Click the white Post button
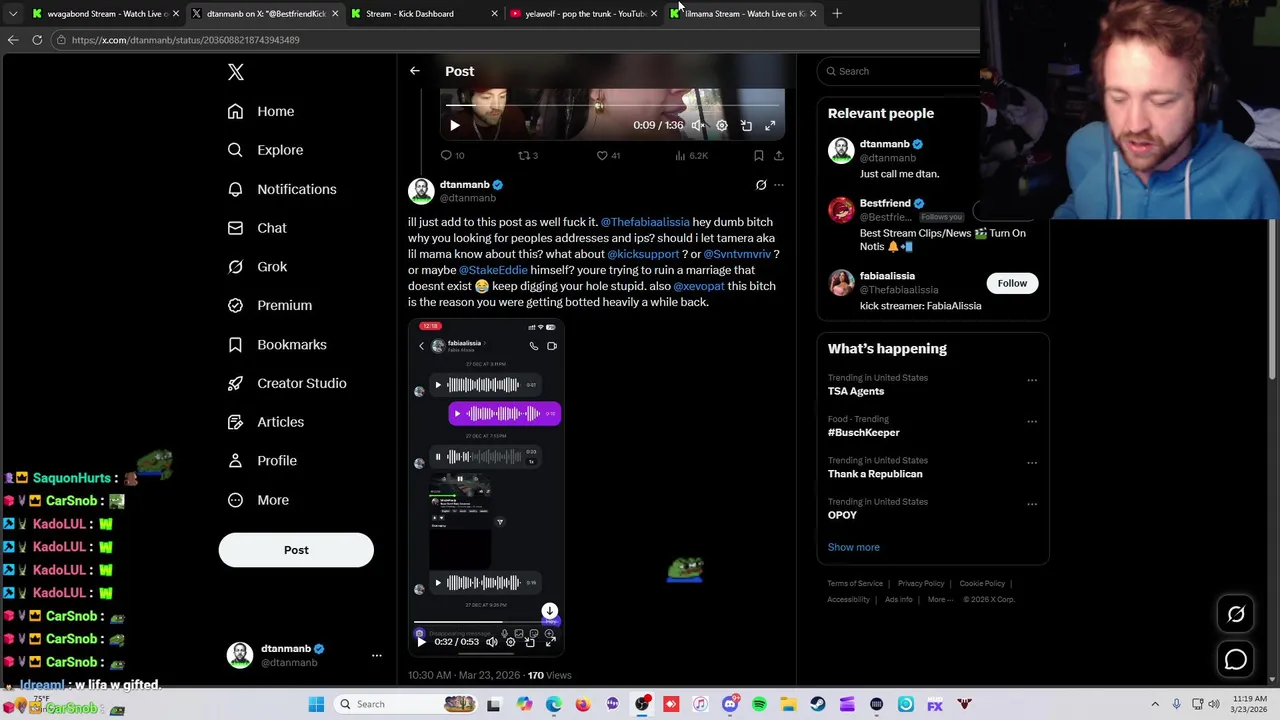 (x=296, y=550)
